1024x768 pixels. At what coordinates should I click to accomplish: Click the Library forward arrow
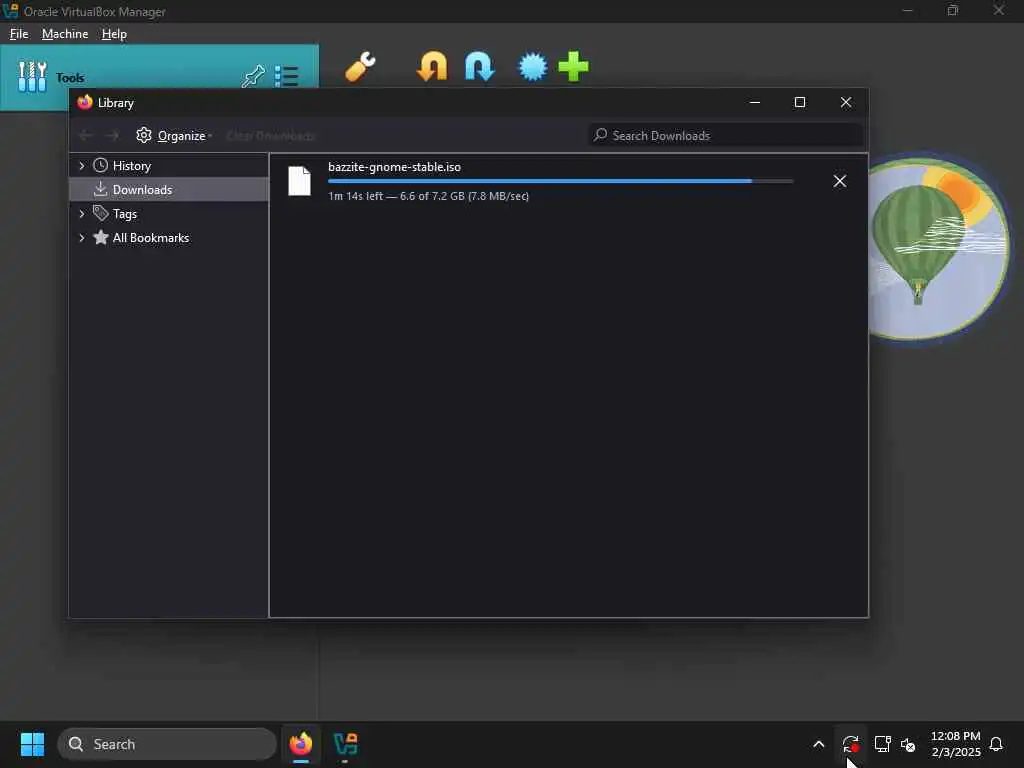point(112,136)
